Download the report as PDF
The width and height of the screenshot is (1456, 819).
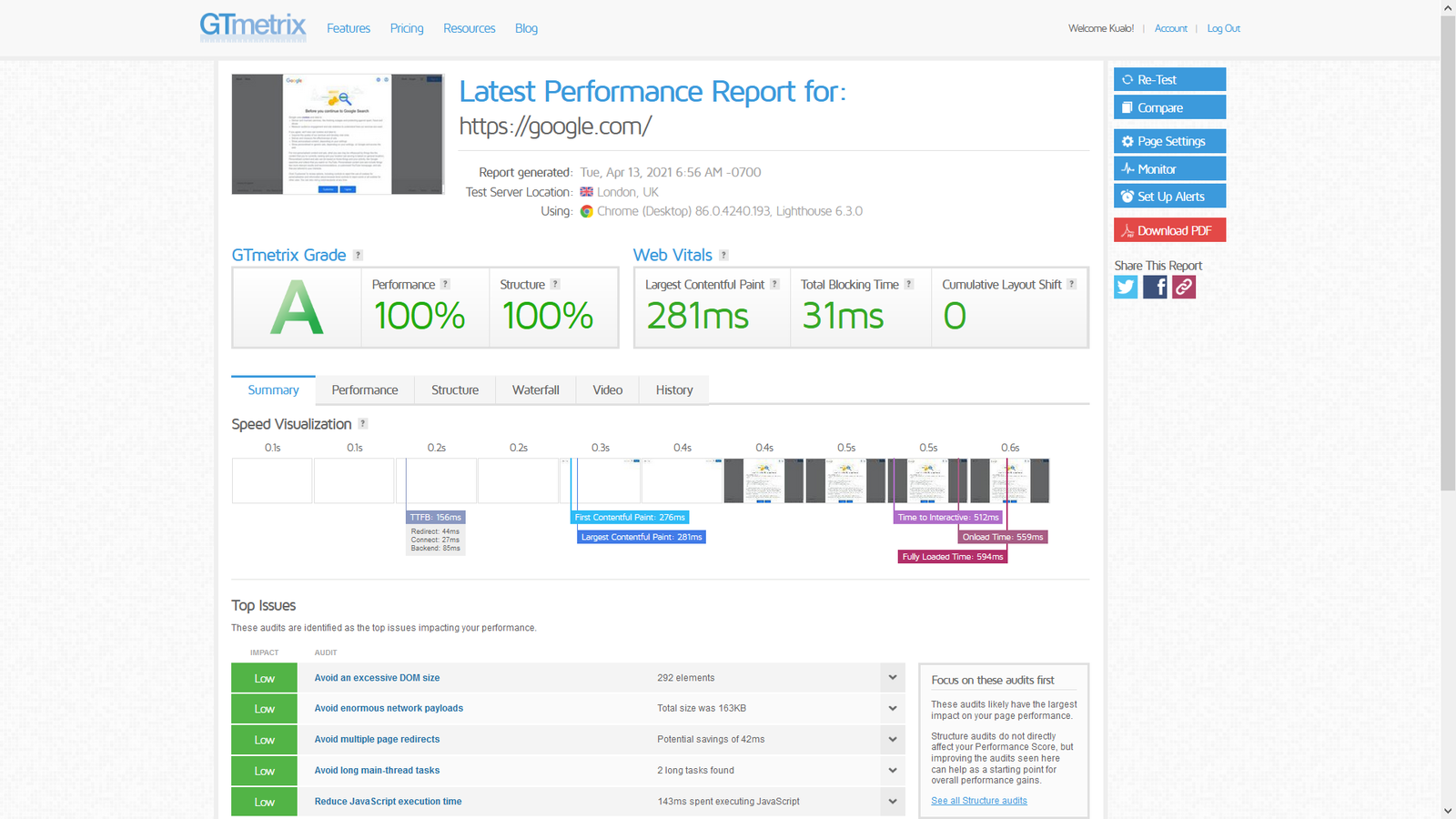(1169, 230)
